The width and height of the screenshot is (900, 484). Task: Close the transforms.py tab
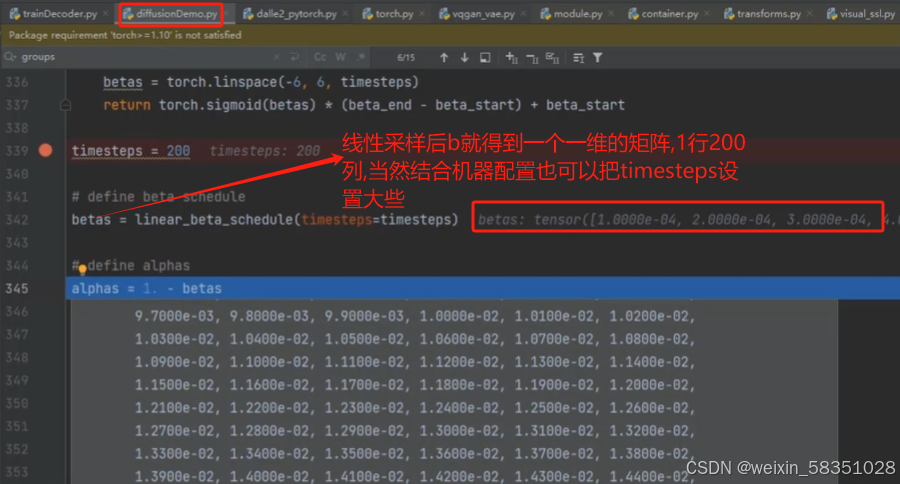(x=809, y=14)
